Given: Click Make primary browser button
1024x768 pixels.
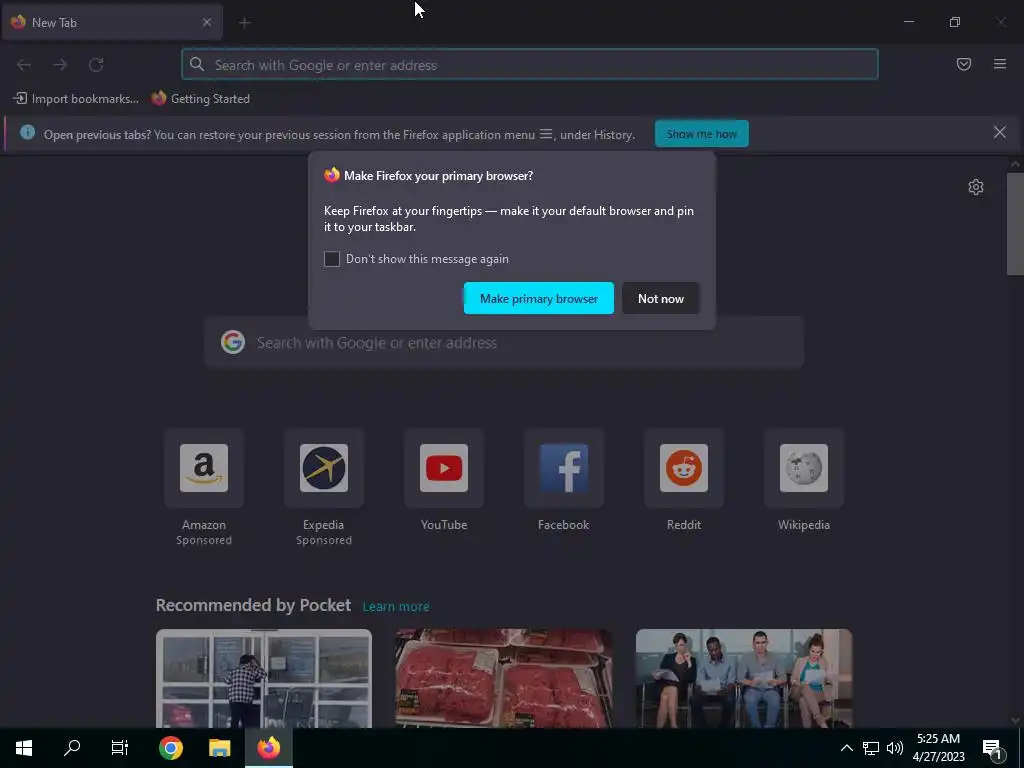Looking at the screenshot, I should (x=539, y=298).
